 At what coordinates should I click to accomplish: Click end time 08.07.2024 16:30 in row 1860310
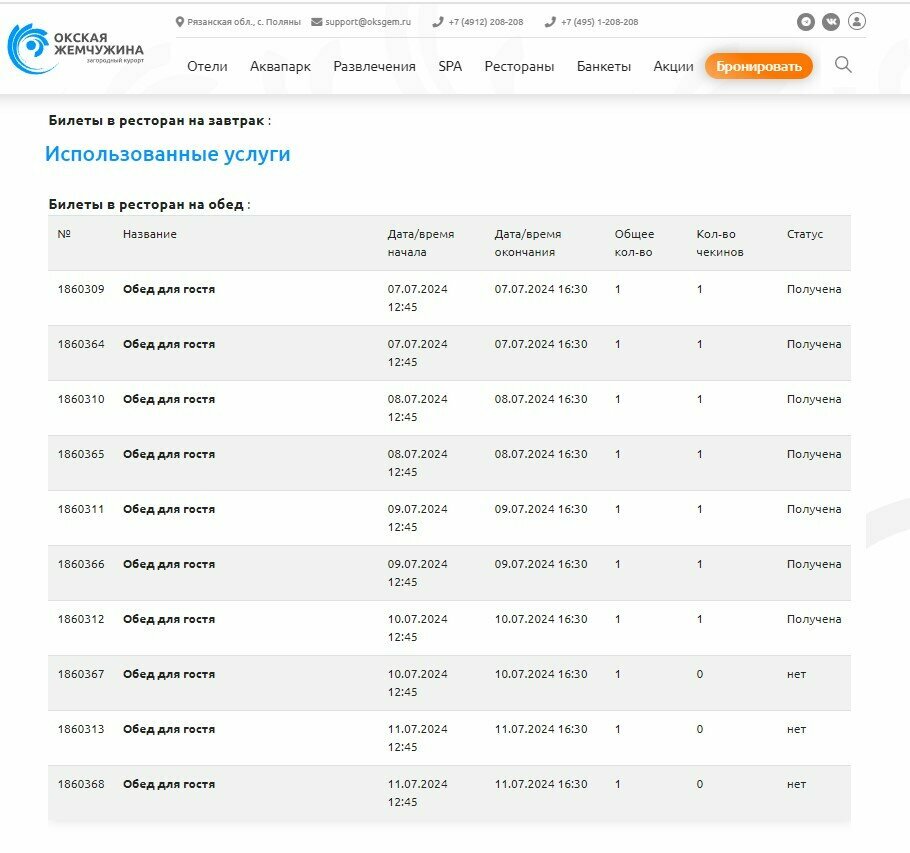(541, 399)
